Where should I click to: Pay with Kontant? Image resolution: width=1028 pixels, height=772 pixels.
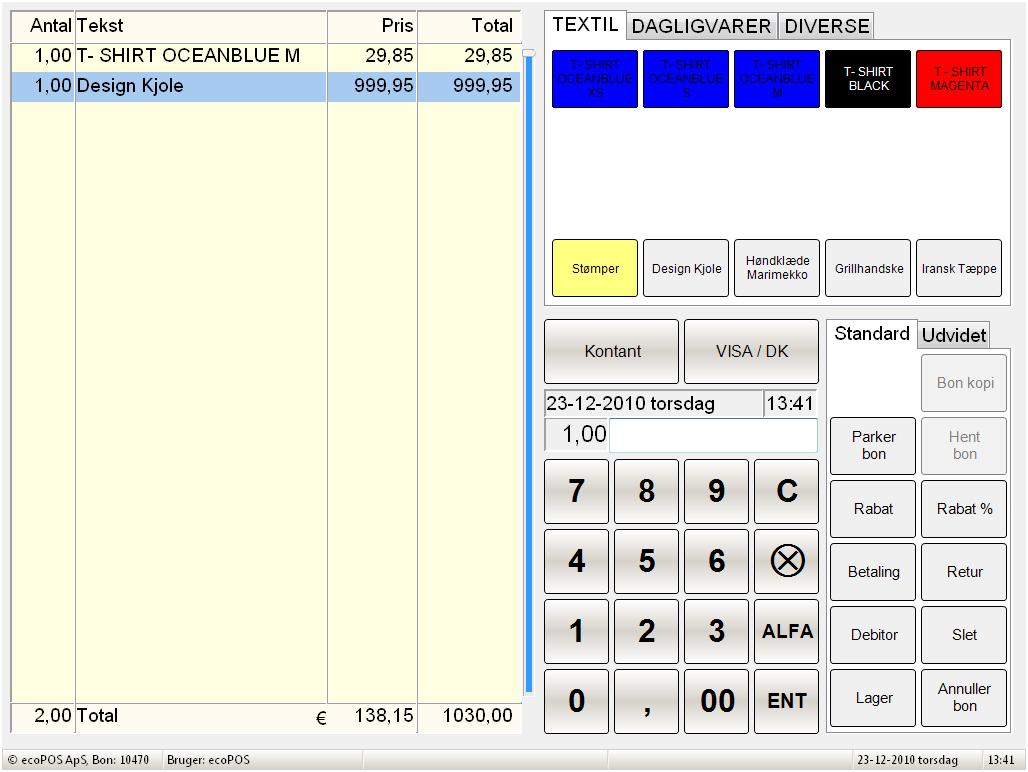point(611,351)
